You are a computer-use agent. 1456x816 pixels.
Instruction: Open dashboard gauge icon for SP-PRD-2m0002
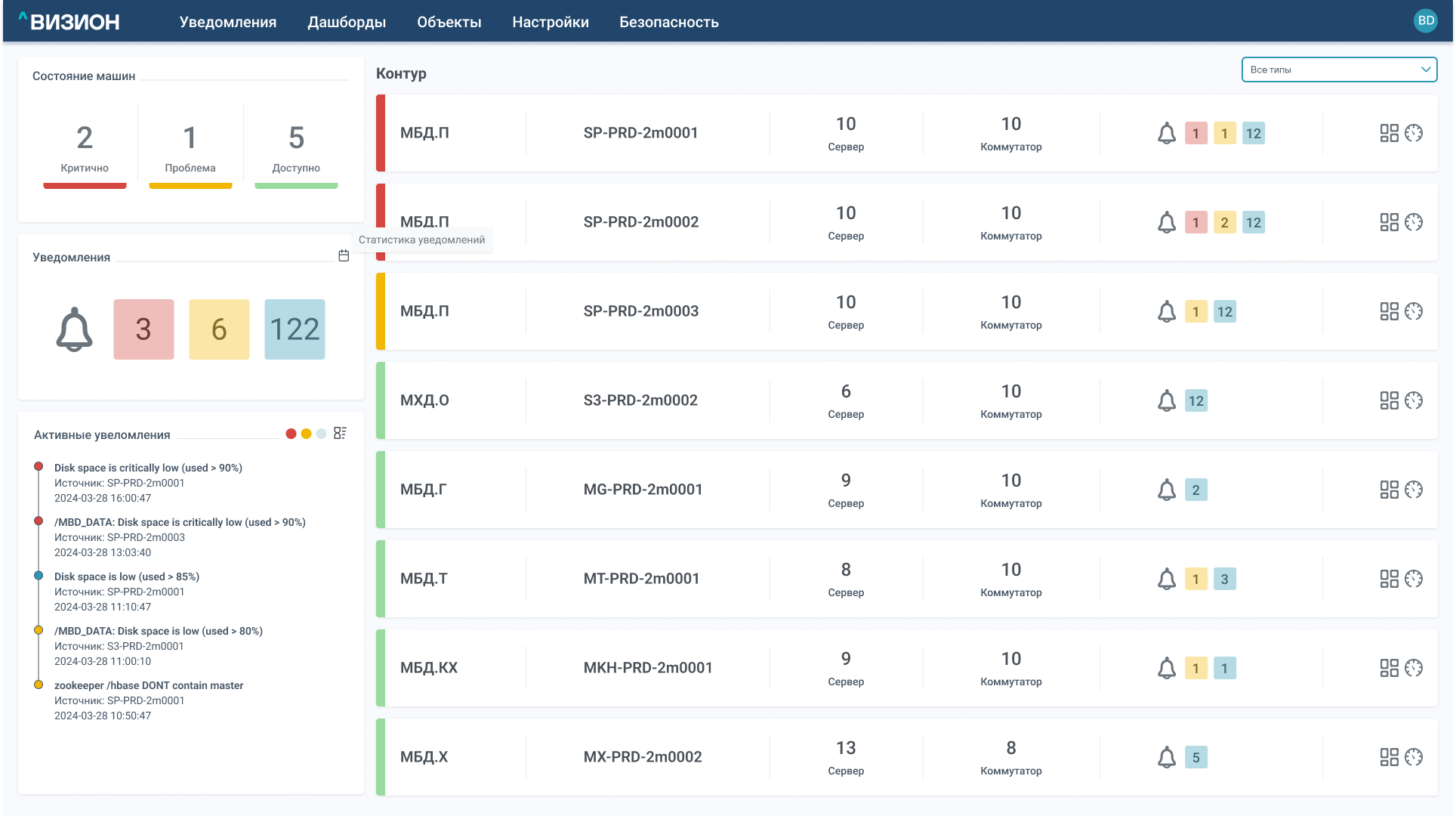point(1414,222)
